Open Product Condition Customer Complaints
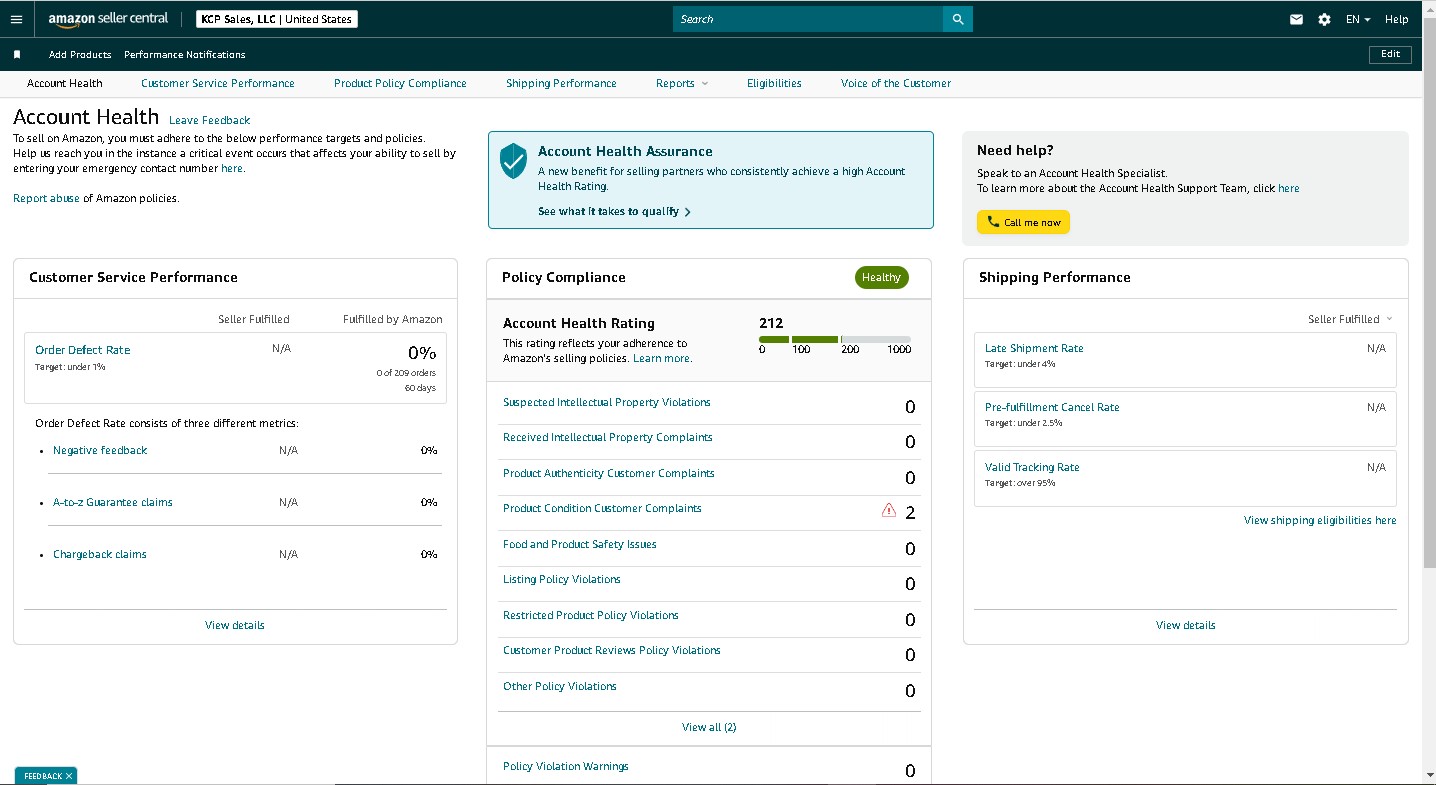Viewport: 1436px width, 785px height. click(602, 508)
